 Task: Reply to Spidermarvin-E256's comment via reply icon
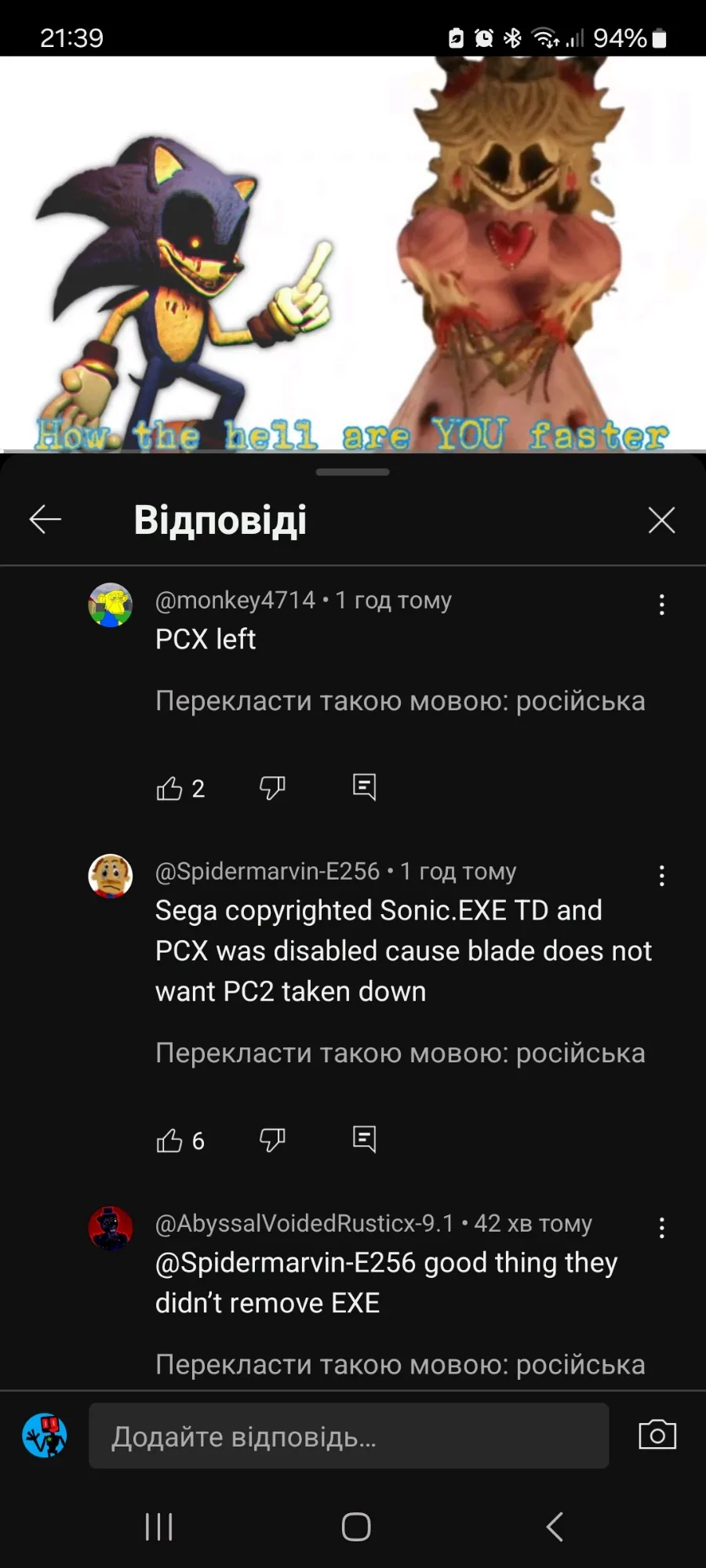[x=364, y=1139]
